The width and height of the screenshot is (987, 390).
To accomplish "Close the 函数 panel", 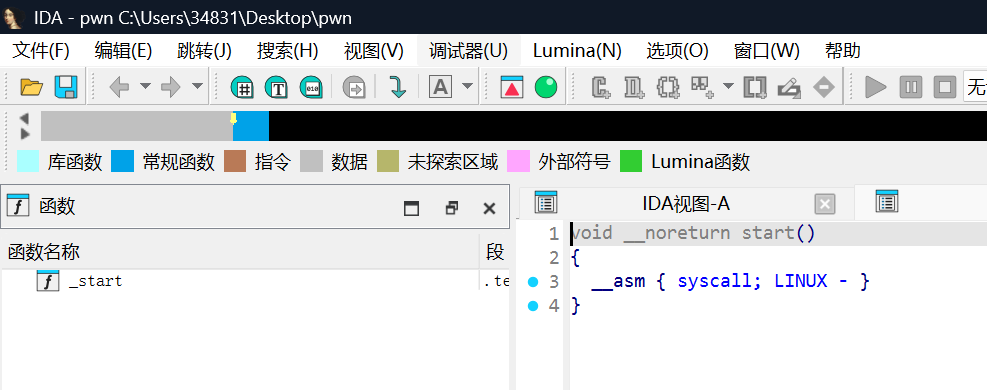I will [x=489, y=208].
